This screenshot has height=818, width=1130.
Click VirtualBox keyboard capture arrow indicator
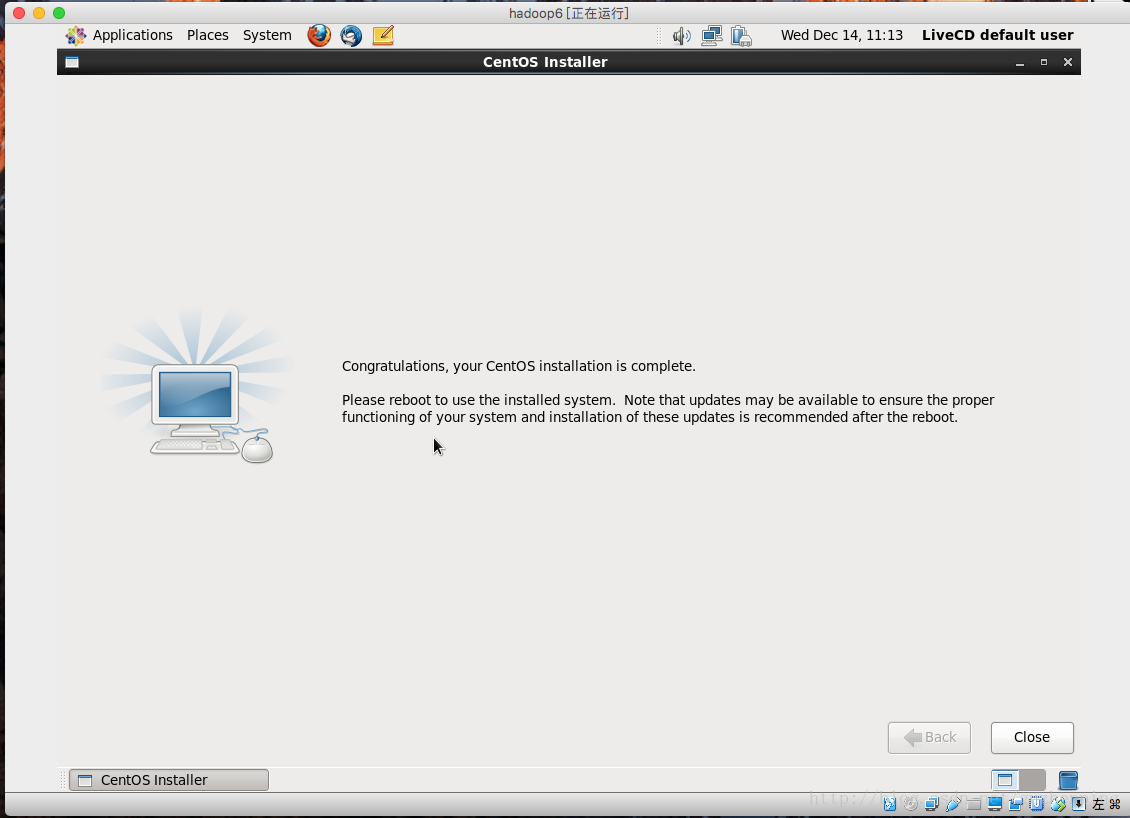(x=1079, y=804)
